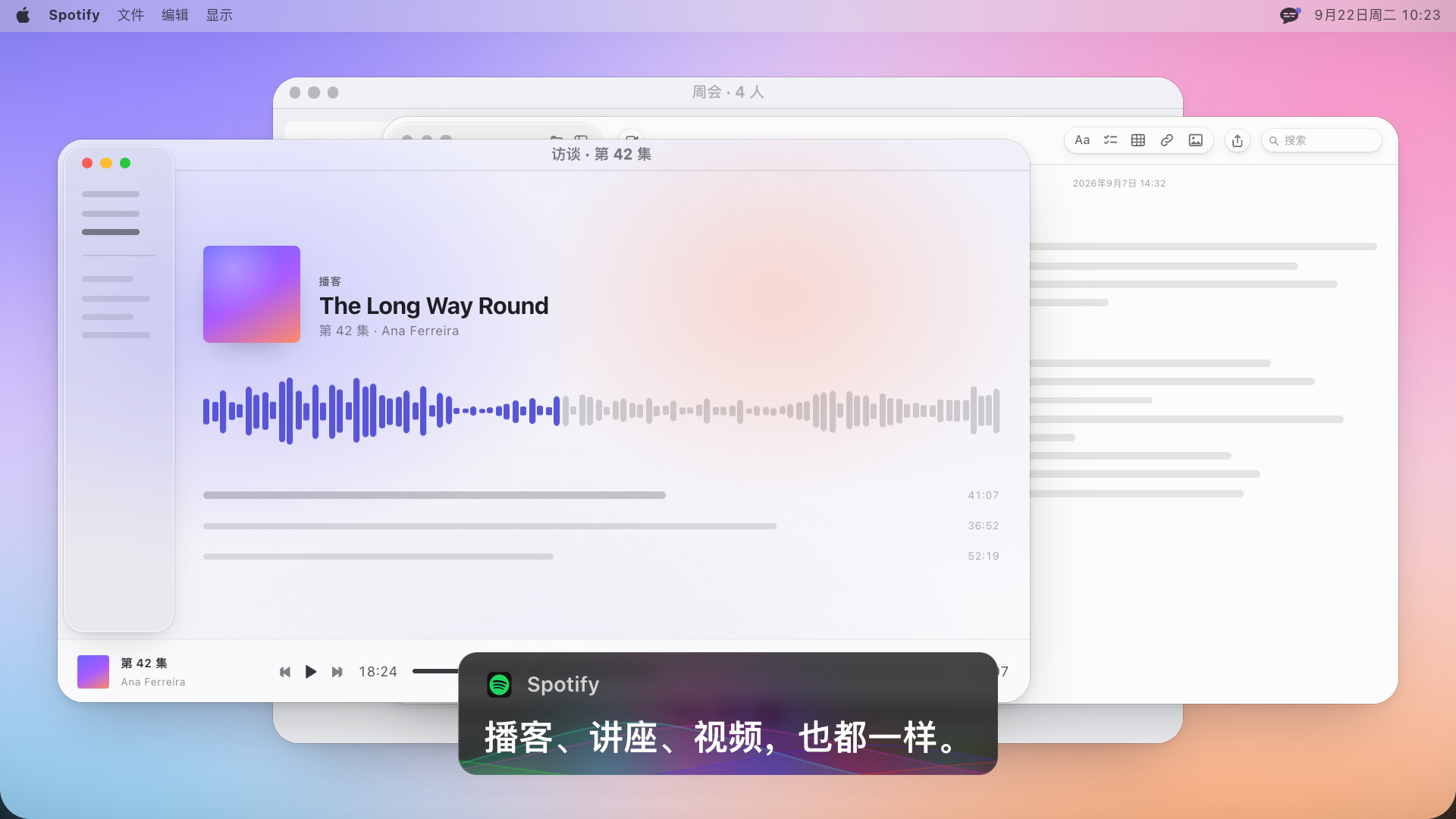Screen dimensions: 1456x819
Task: Play the current episode
Action: [x=311, y=672]
